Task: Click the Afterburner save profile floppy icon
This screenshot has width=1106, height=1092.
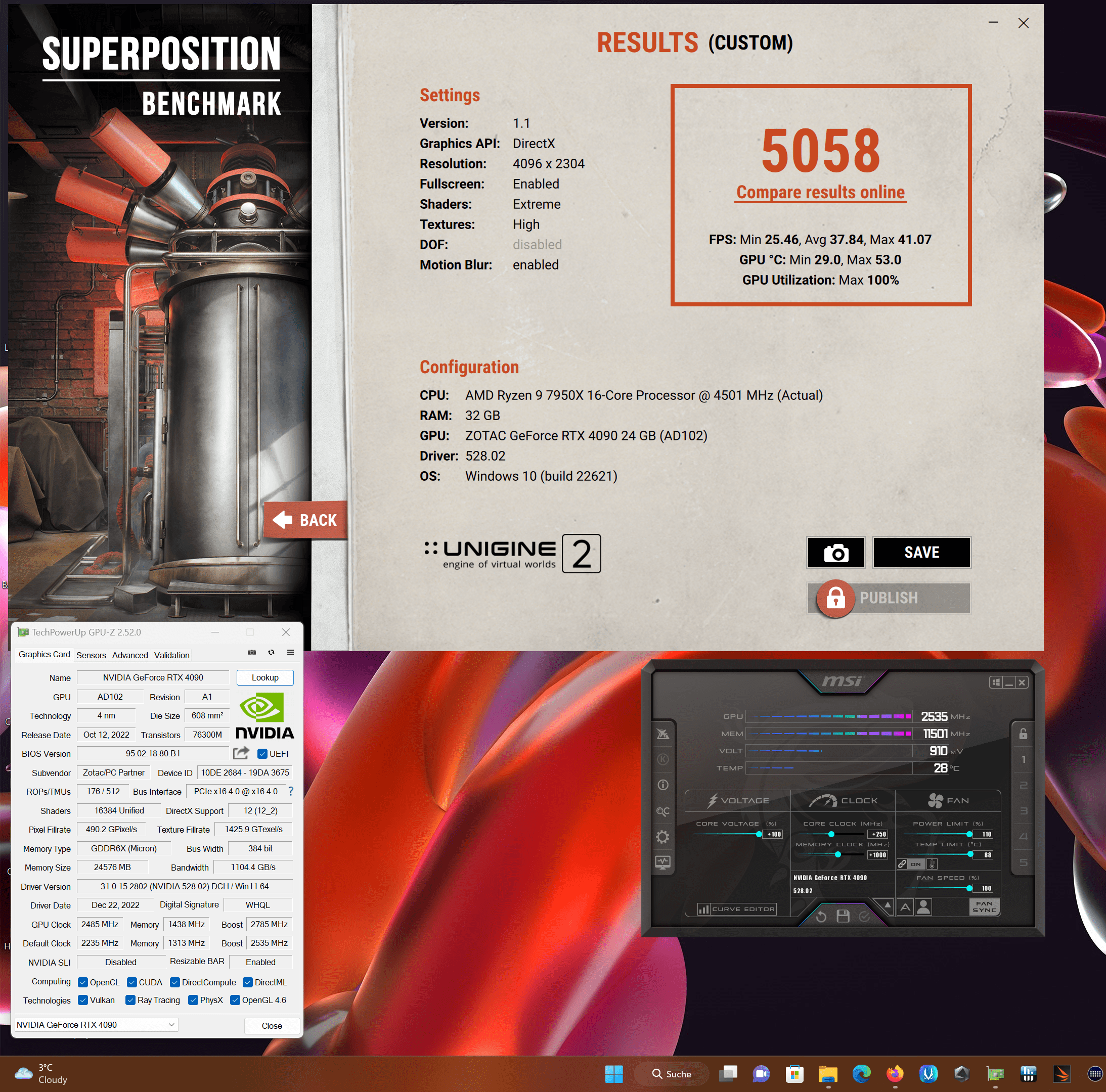Action: [x=843, y=916]
